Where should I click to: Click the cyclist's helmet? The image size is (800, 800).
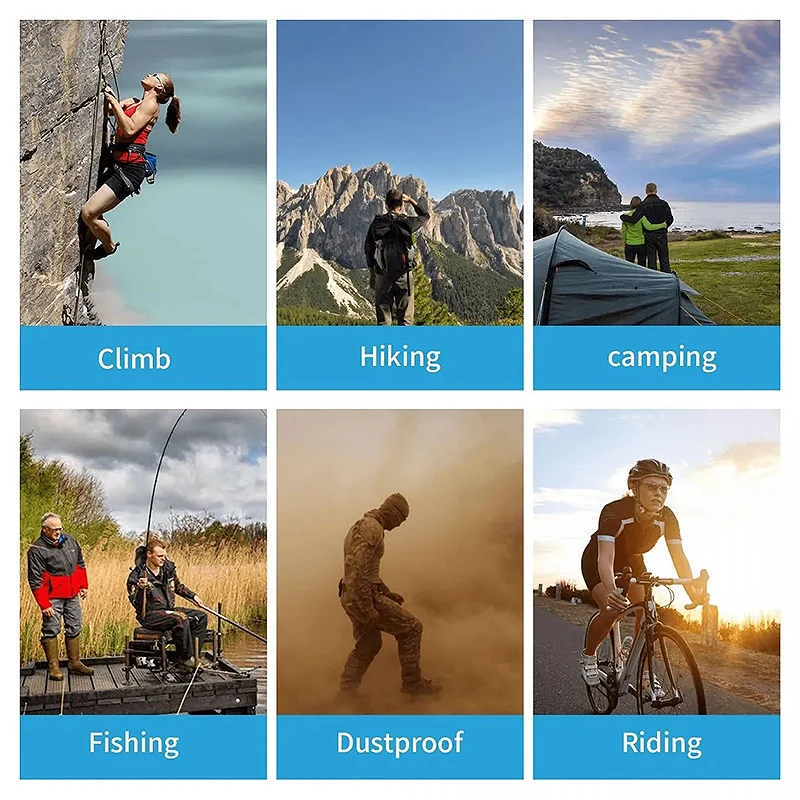click(x=649, y=471)
